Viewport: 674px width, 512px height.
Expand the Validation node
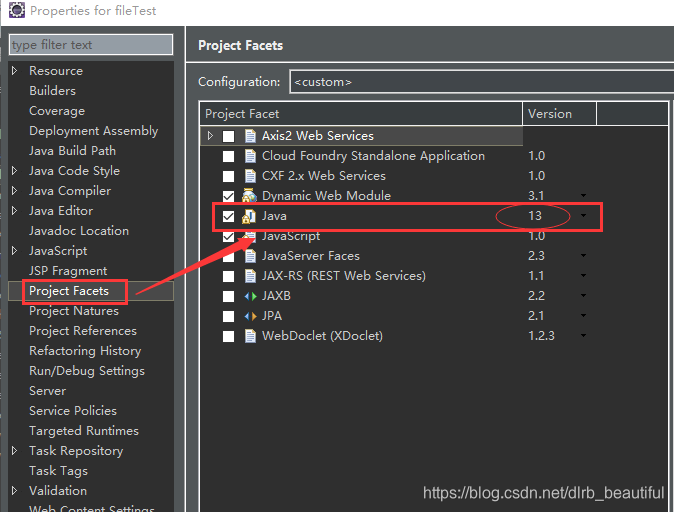pos(15,491)
